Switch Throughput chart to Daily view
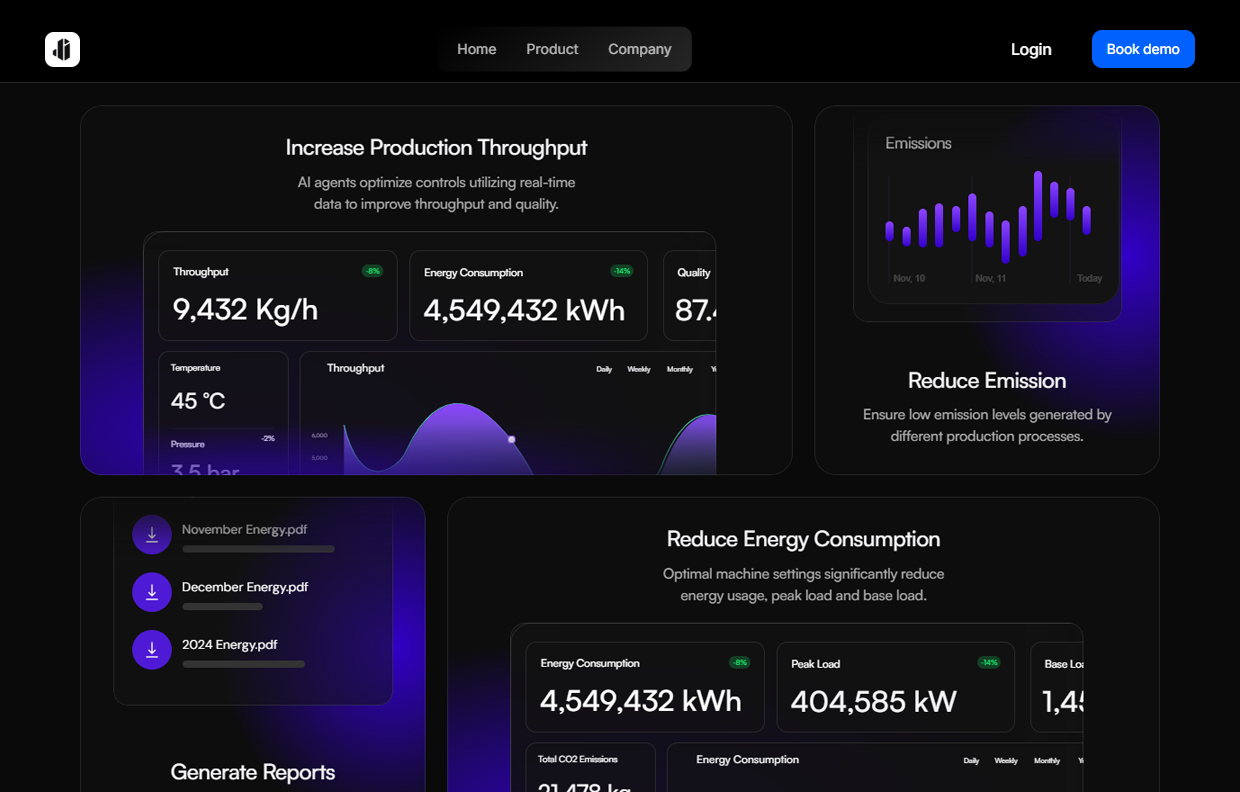Screen dimensions: 1240x792 [604, 369]
